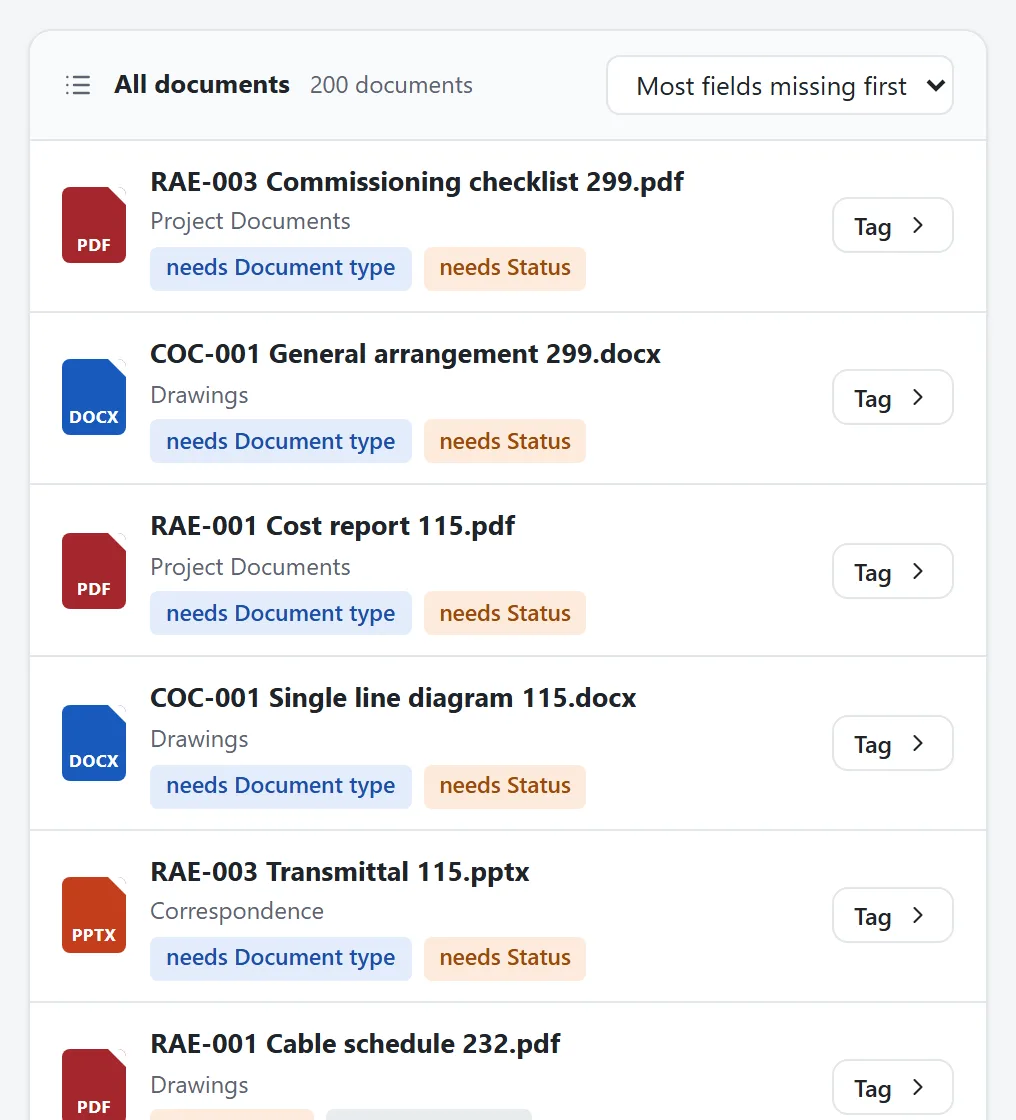This screenshot has width=1016, height=1120.
Task: Click PDF icon for RAE-001 Cost report 115
Action: [x=94, y=571]
